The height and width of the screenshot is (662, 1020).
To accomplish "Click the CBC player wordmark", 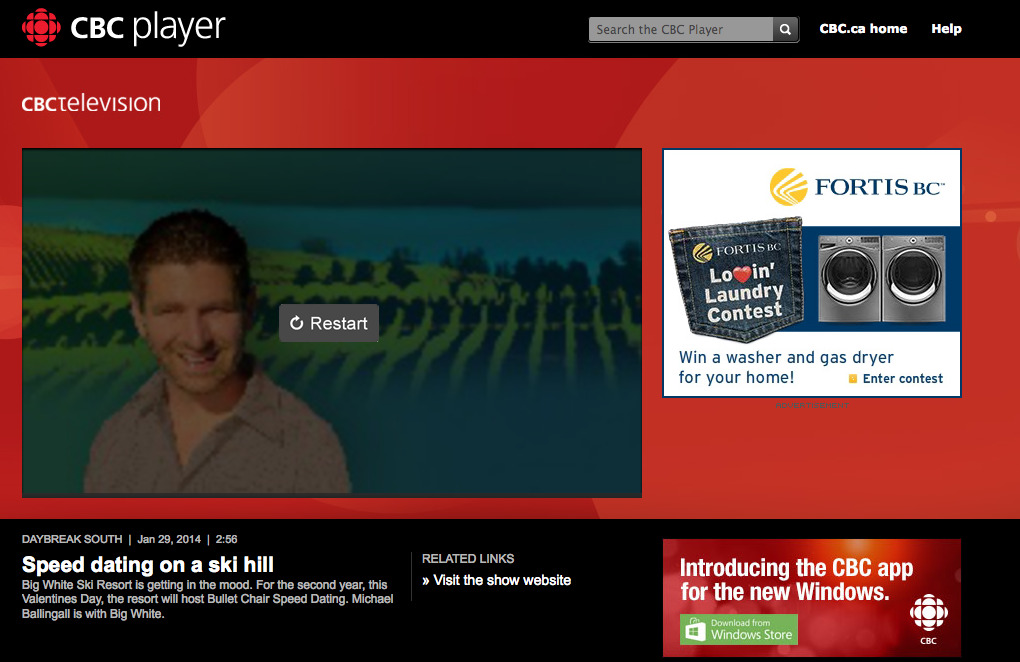I will 148,28.
